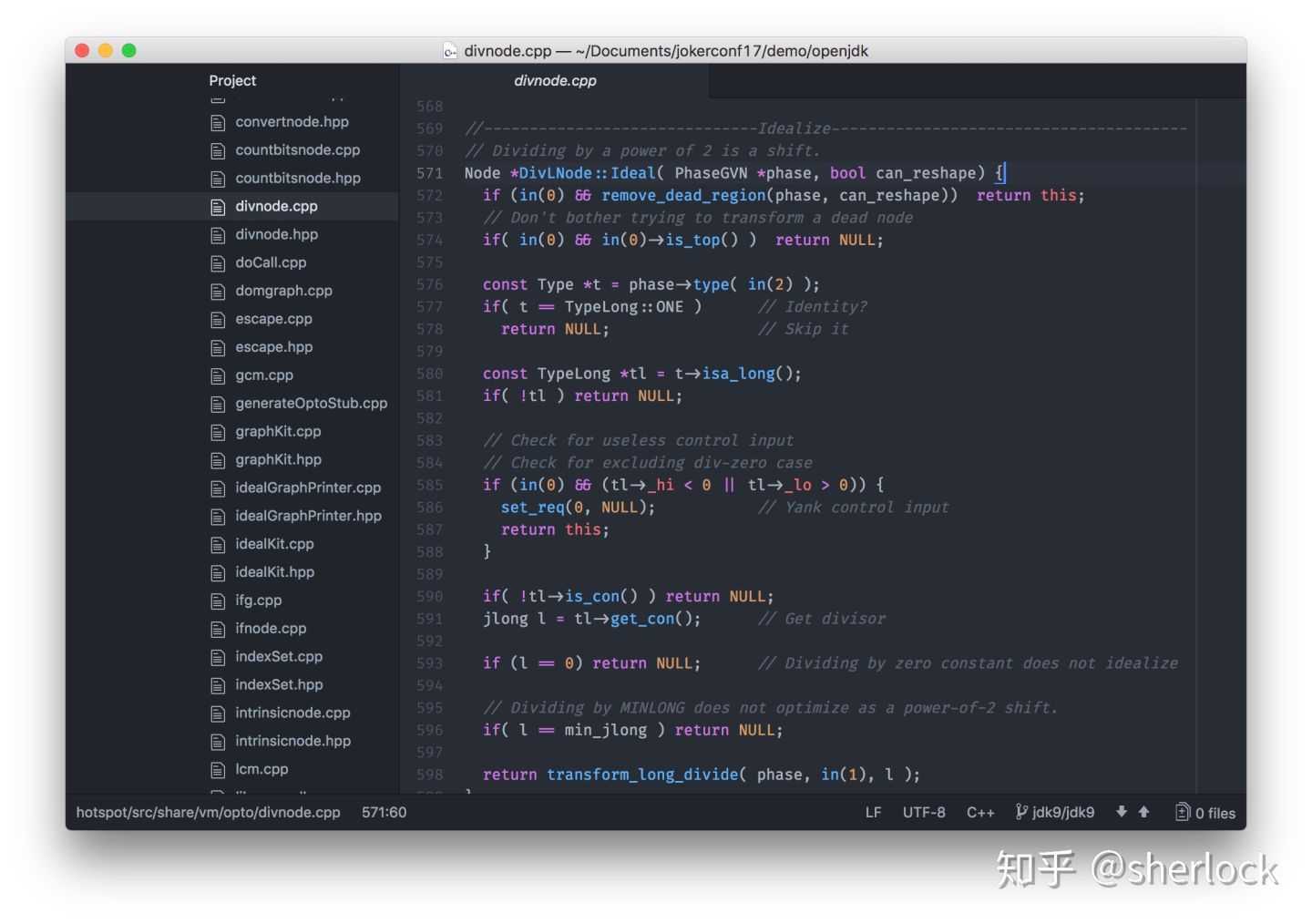
Task: Open the C++ grammar selector
Action: click(980, 813)
